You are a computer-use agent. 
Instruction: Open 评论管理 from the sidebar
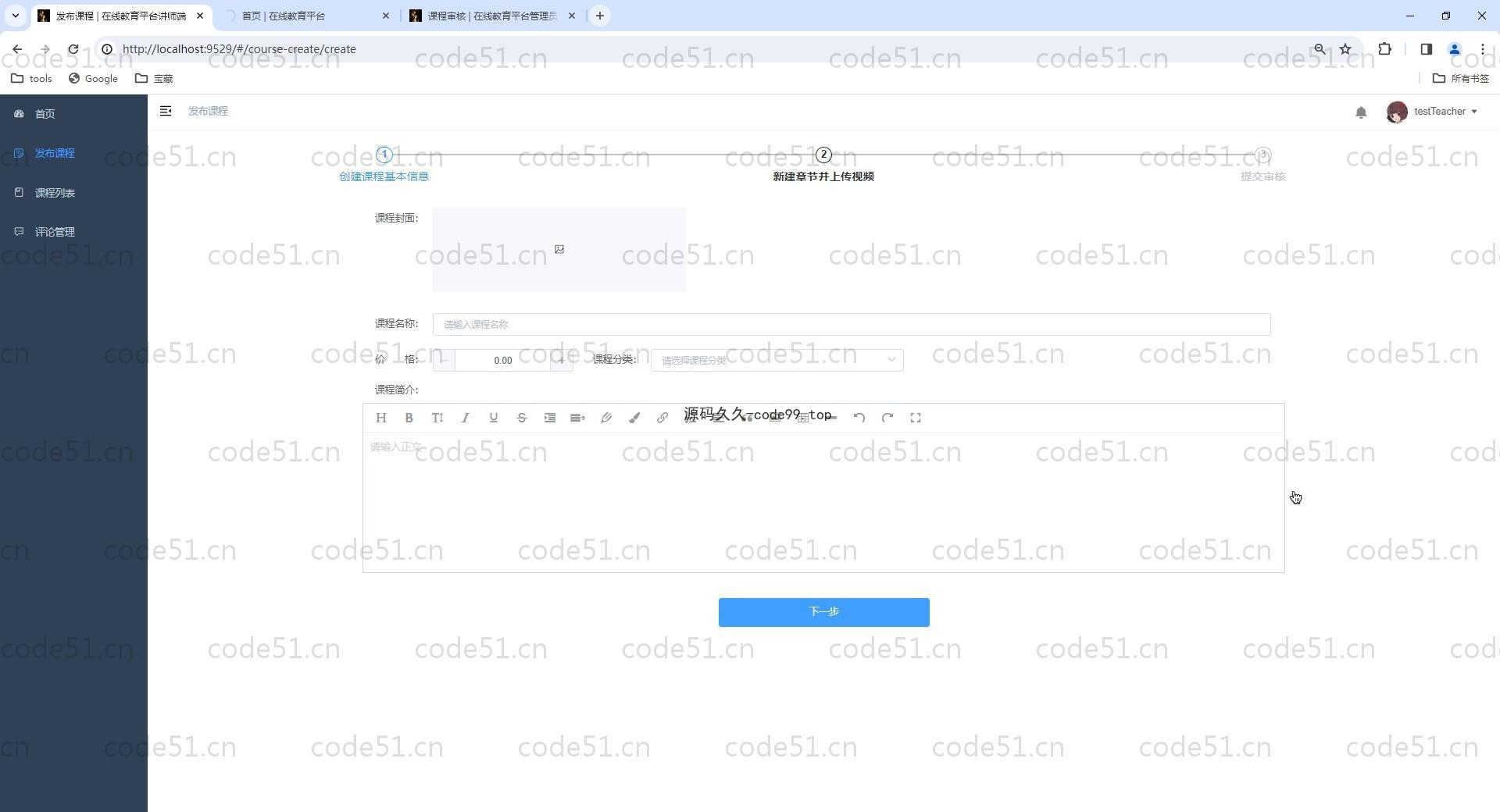point(55,232)
